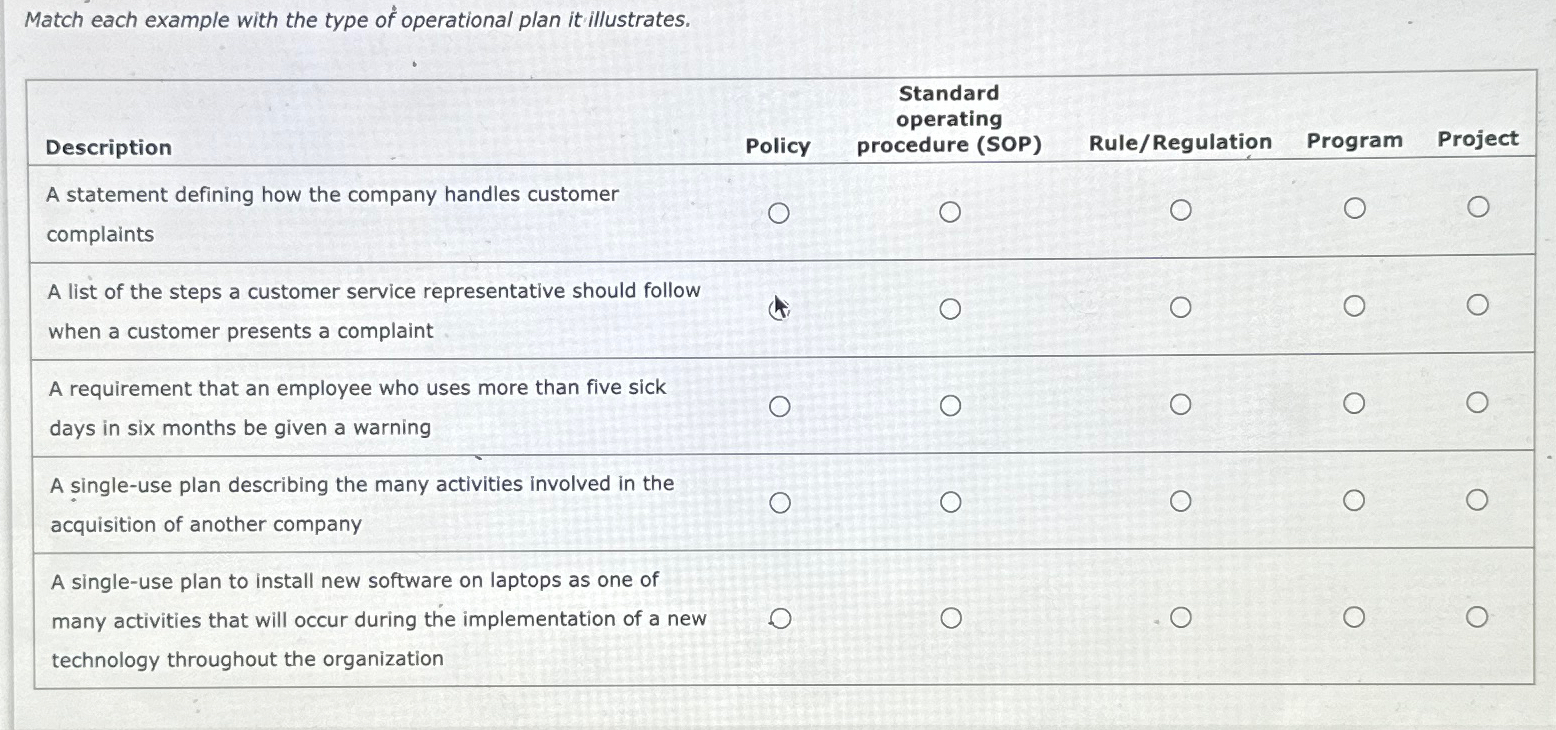Select SOP for the customer complaints statement
This screenshot has width=1556, height=730.
click(950, 211)
